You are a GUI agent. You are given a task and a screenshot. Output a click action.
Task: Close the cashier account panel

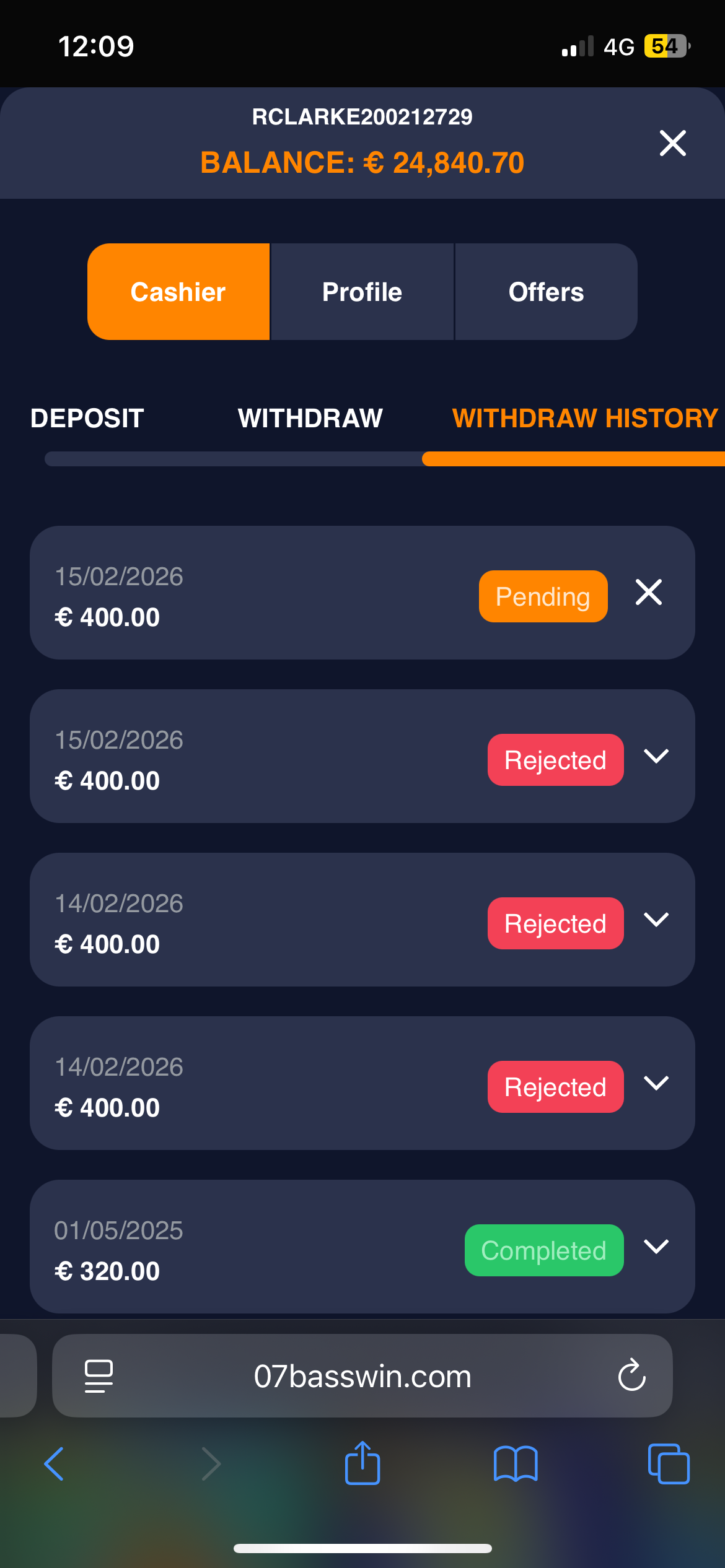[672, 143]
